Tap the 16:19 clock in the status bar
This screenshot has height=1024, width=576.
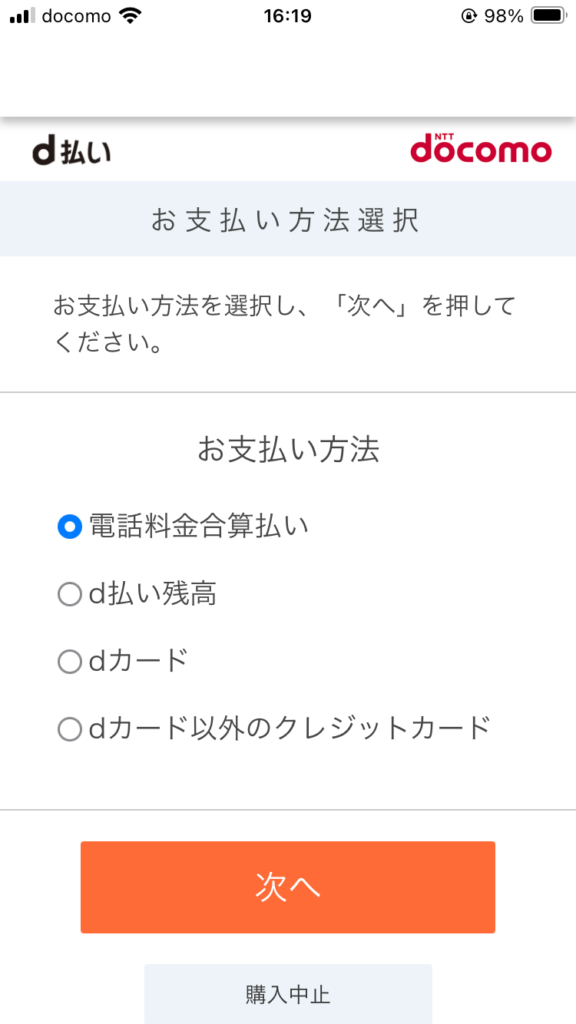pyautogui.click(x=288, y=15)
